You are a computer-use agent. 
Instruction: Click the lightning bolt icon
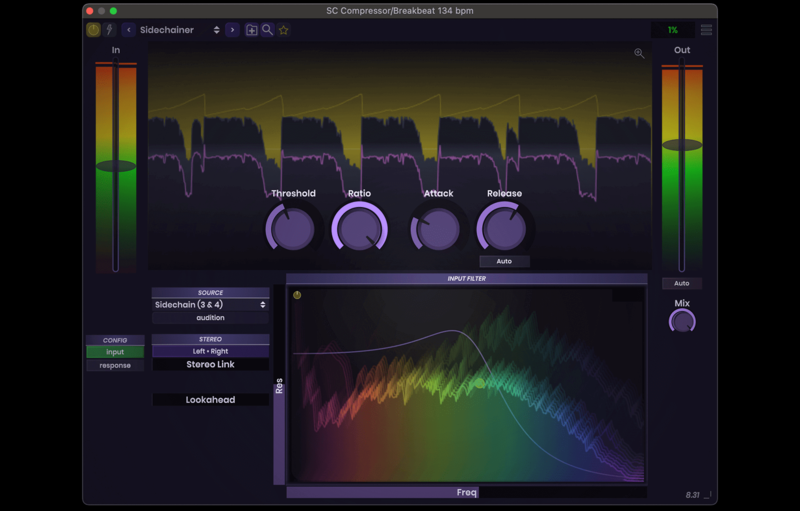(x=109, y=30)
